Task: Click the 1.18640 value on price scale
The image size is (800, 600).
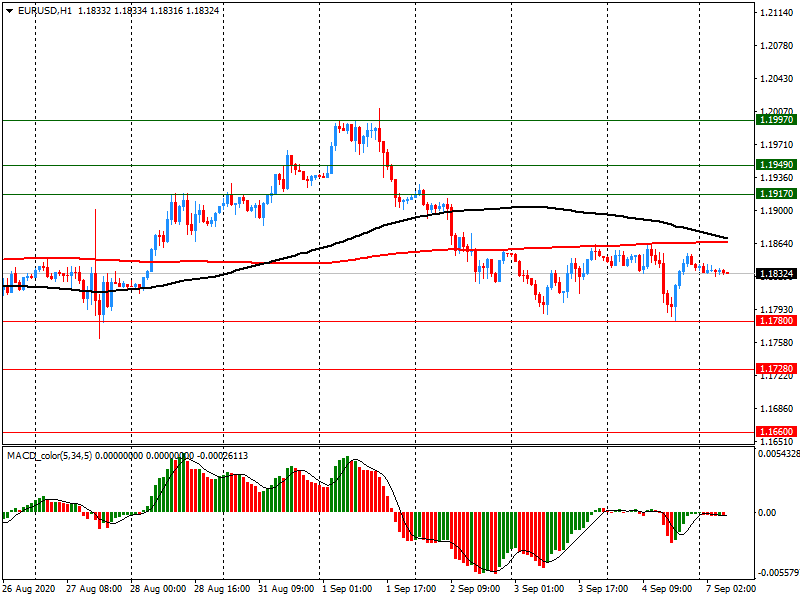Action: pos(776,244)
